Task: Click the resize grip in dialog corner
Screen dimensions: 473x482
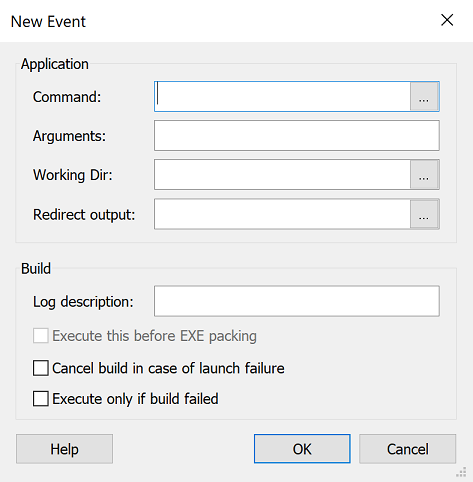Action: click(461, 472)
